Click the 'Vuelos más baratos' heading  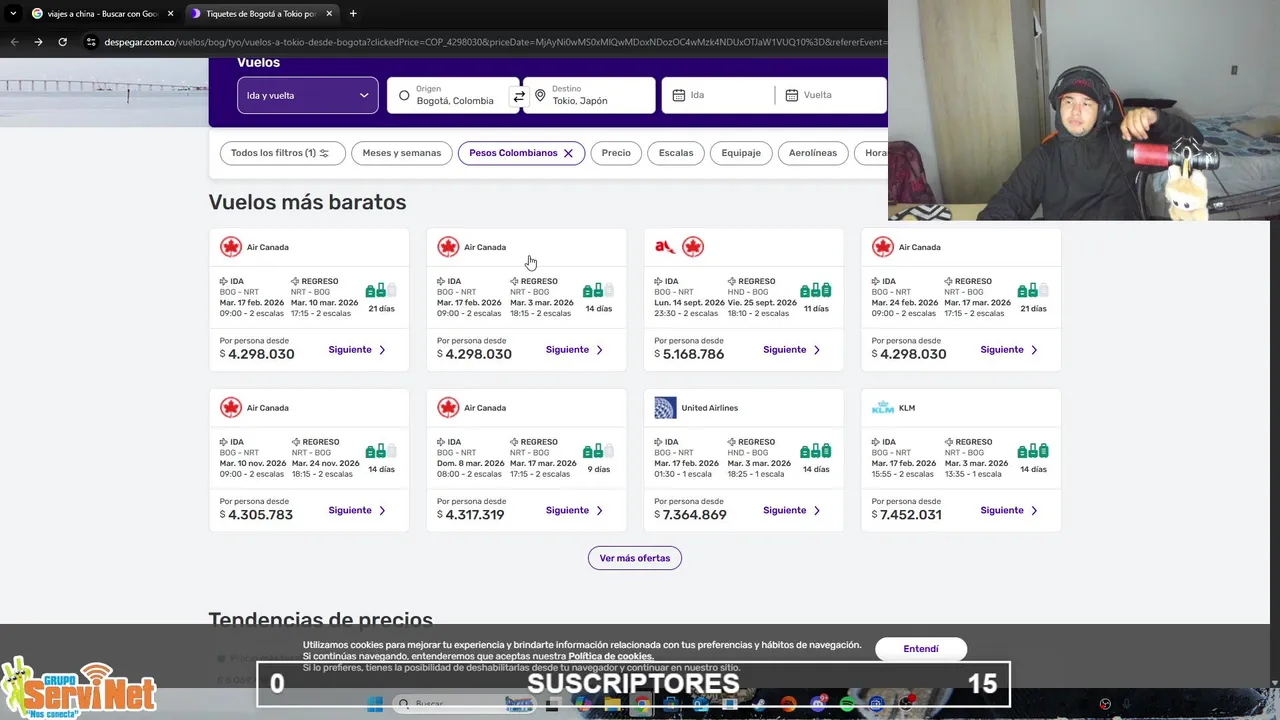pyautogui.click(x=307, y=202)
